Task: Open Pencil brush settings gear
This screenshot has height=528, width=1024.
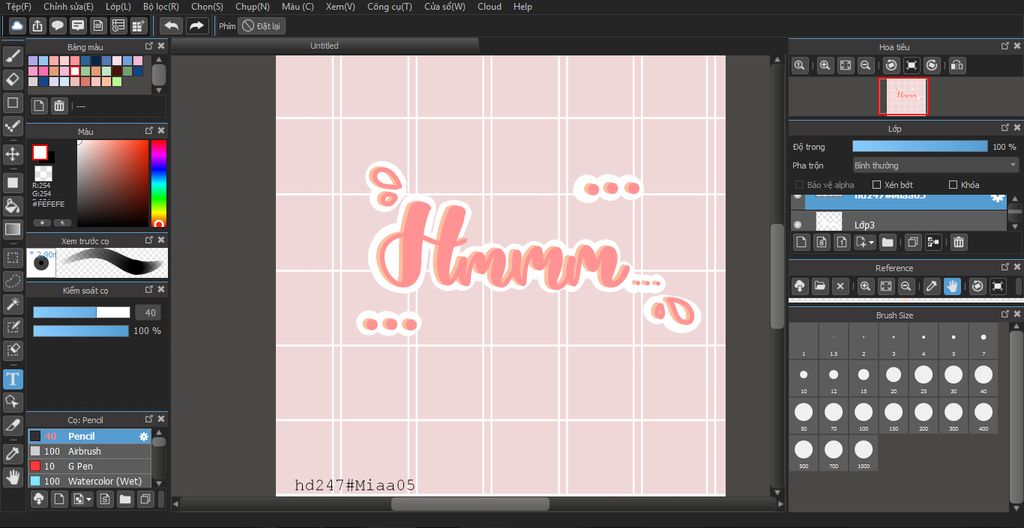Action: pyautogui.click(x=144, y=437)
